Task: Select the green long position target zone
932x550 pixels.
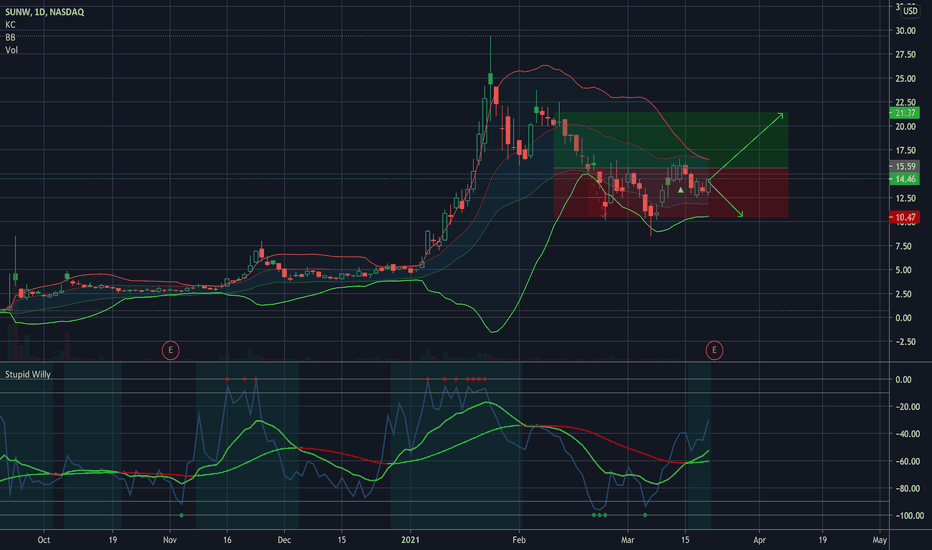Action: (x=670, y=140)
